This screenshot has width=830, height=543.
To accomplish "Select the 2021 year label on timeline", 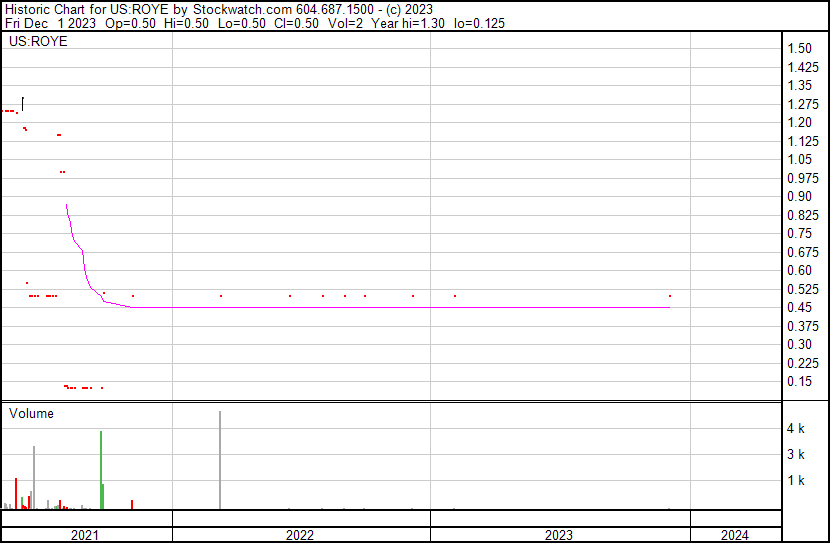I will pos(85,535).
